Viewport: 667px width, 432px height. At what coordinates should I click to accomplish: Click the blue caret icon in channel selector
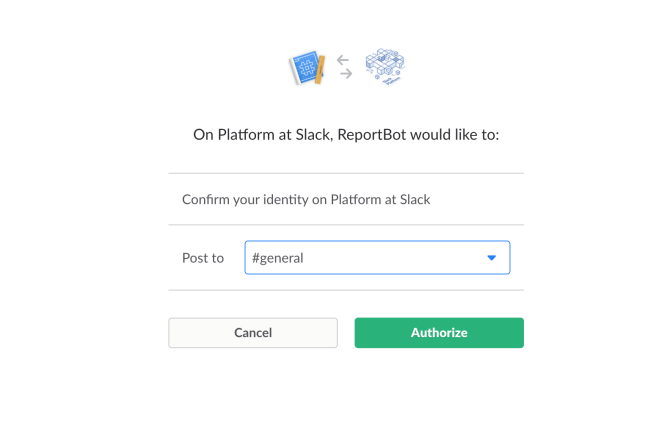click(492, 258)
